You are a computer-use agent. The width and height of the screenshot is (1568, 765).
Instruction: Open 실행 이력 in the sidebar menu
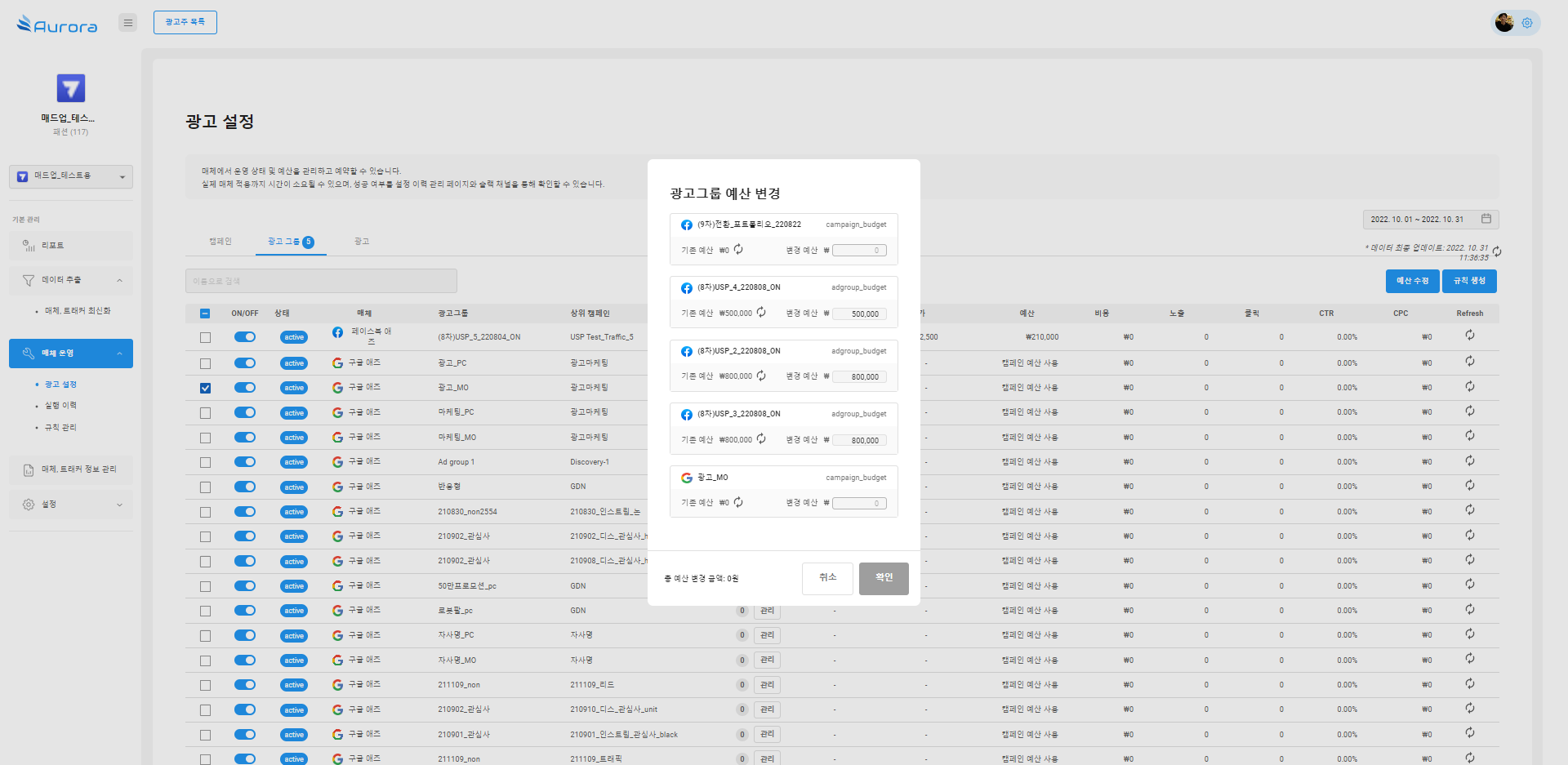(60, 406)
